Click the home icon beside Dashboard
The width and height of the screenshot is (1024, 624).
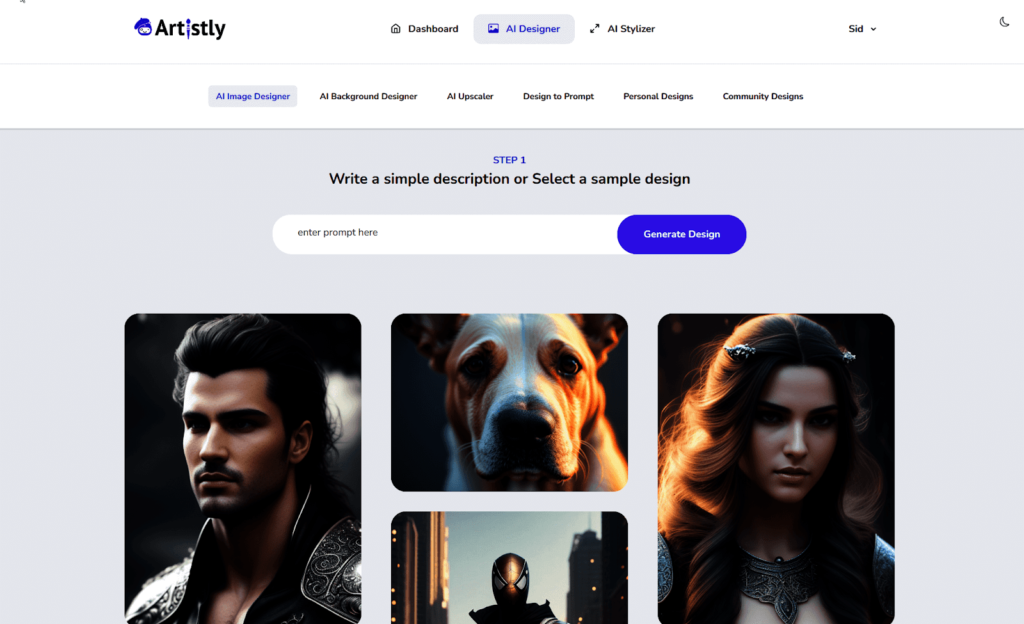coord(395,29)
